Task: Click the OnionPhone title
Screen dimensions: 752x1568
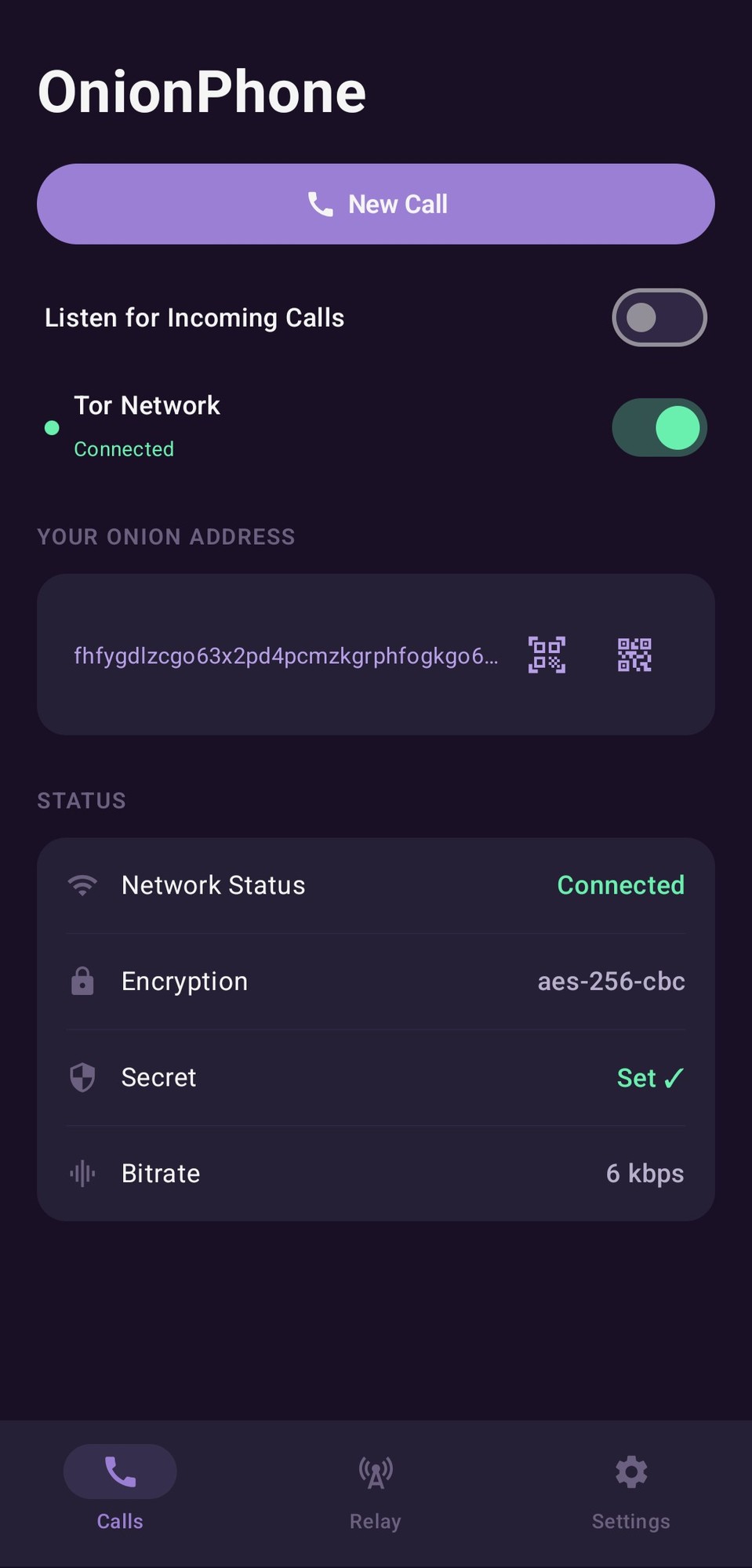Action: click(202, 92)
